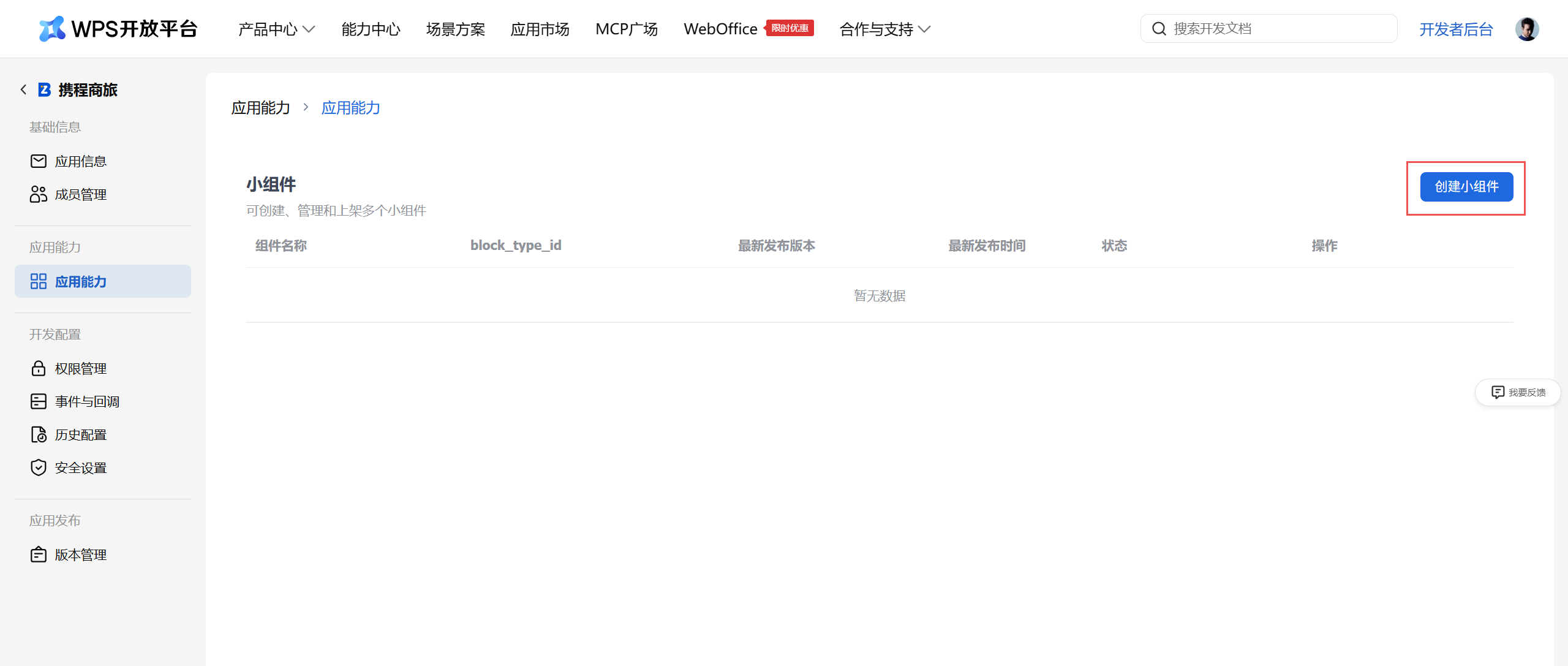Screen dimensions: 1568x666
Task: Click the shield icon for 安全设置
Action: coord(38,467)
